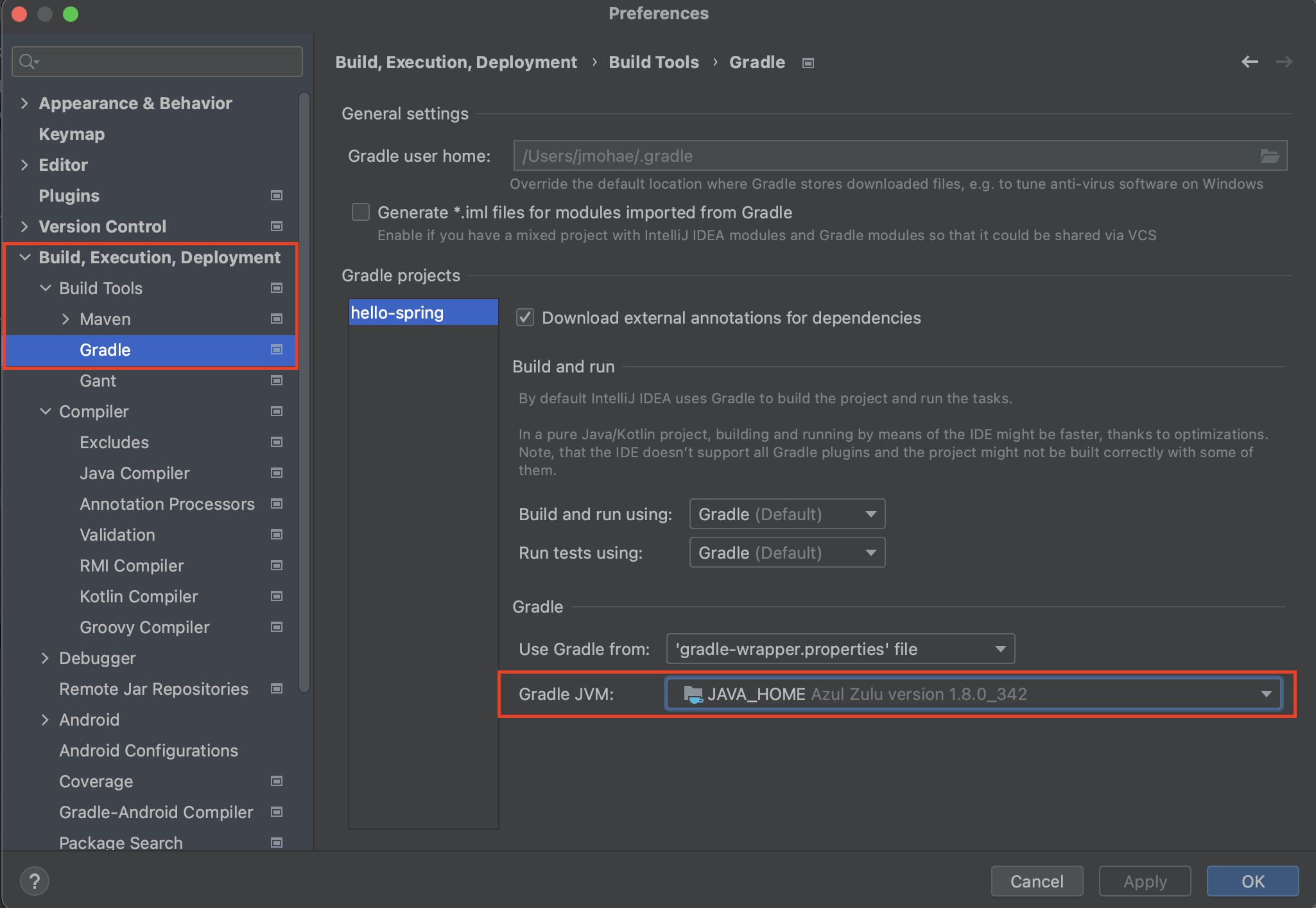Screen dimensions: 1316x908
Task: Enable Generate *.iml files checkbox
Action: click(x=361, y=213)
